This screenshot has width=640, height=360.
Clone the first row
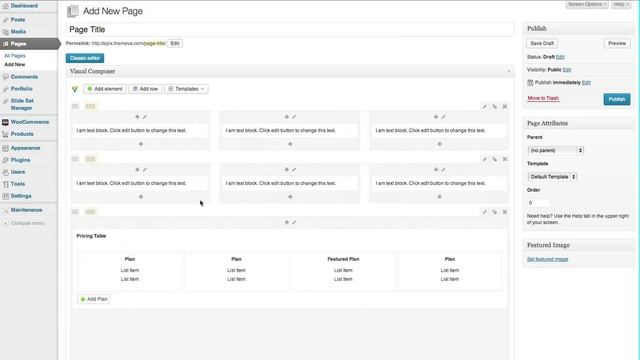tap(495, 107)
